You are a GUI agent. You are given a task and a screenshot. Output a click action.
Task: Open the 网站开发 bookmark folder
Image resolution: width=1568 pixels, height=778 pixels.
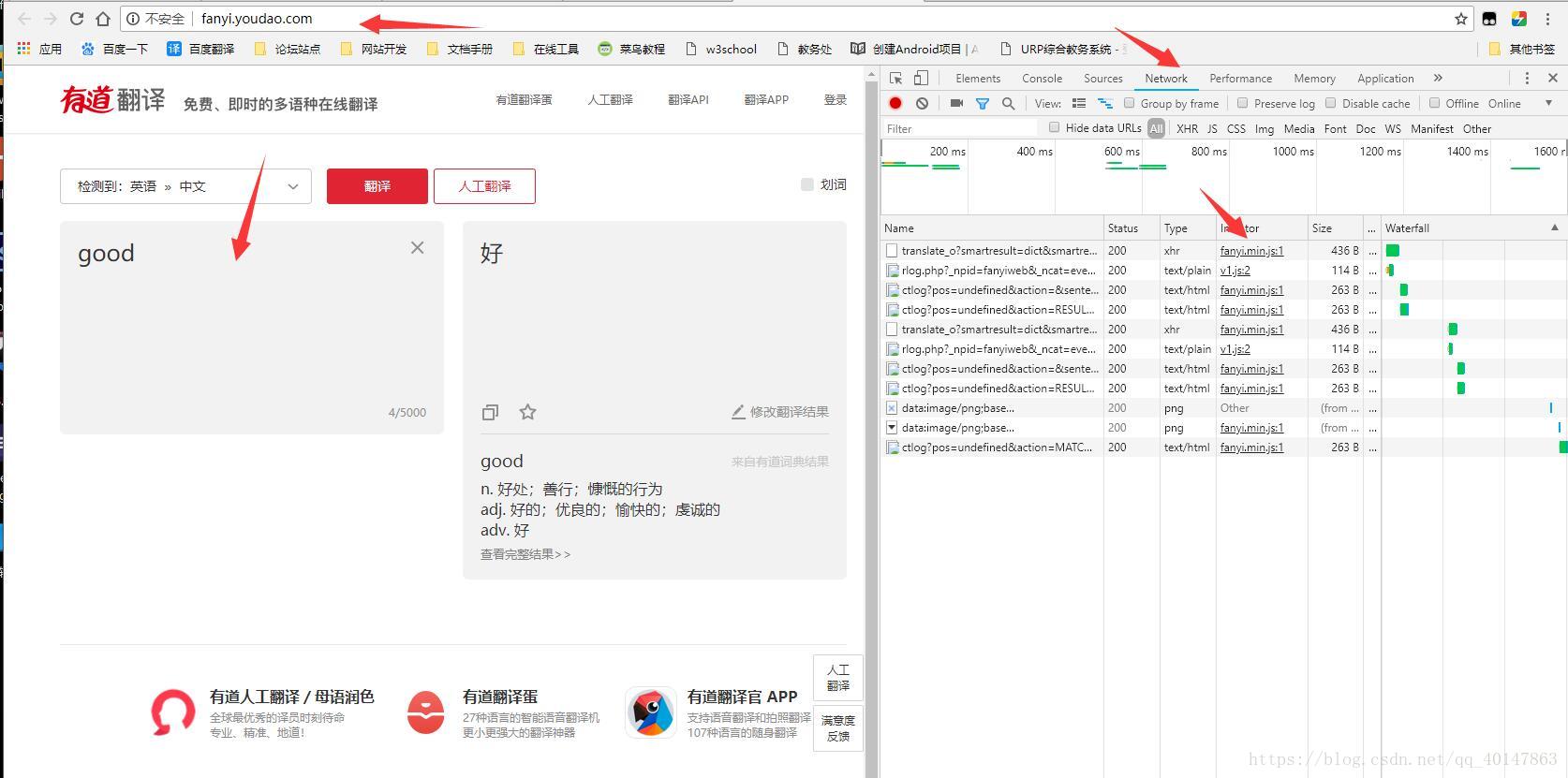point(373,49)
